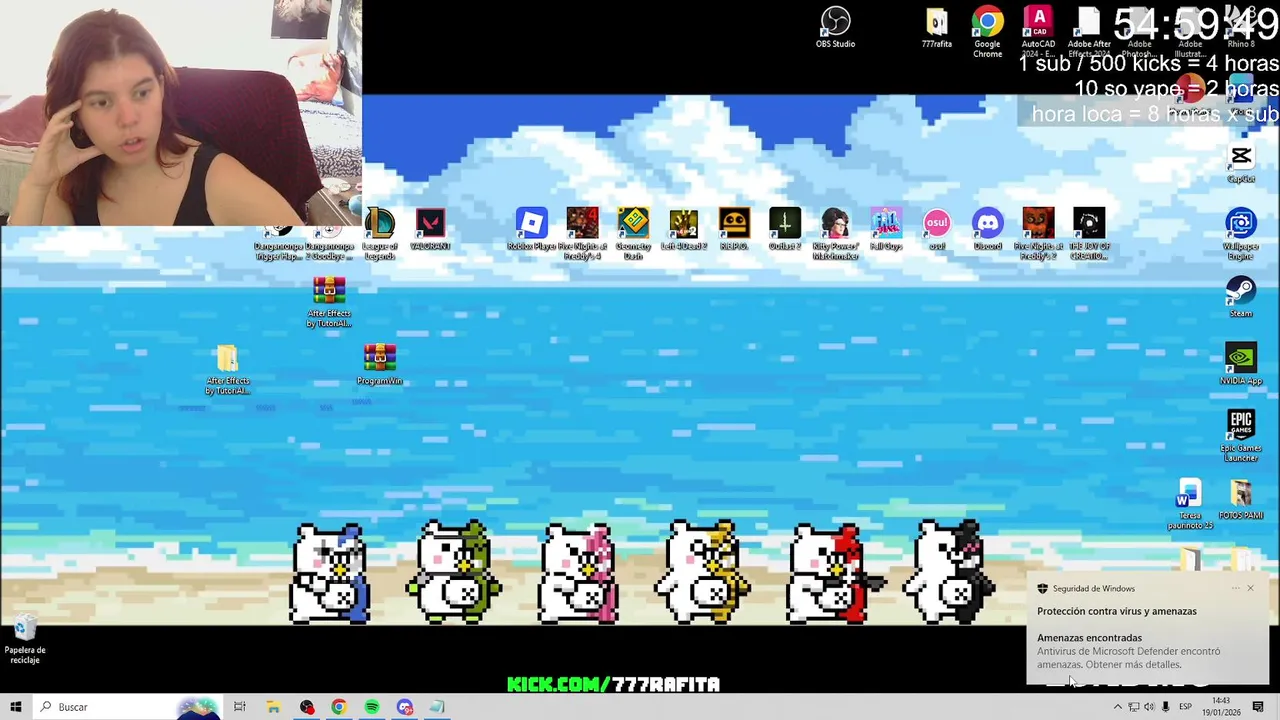Open the Roblox Player shortcut
This screenshot has width=1280, height=720.
click(x=531, y=229)
